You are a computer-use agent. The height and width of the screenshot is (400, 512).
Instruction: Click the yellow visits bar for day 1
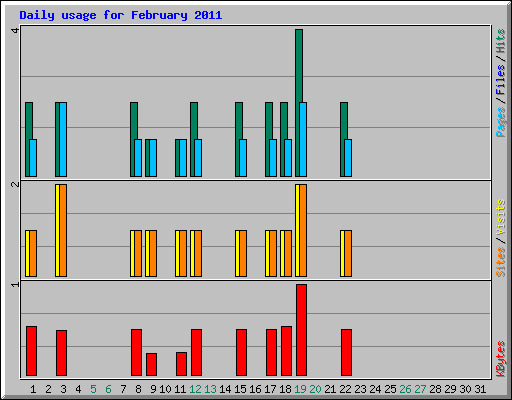tap(27, 253)
